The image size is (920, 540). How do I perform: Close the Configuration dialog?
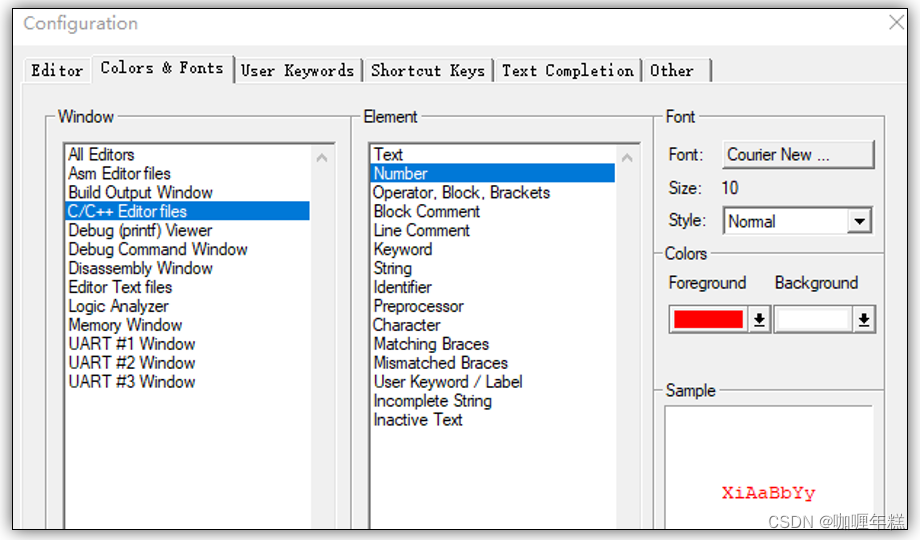tap(897, 23)
